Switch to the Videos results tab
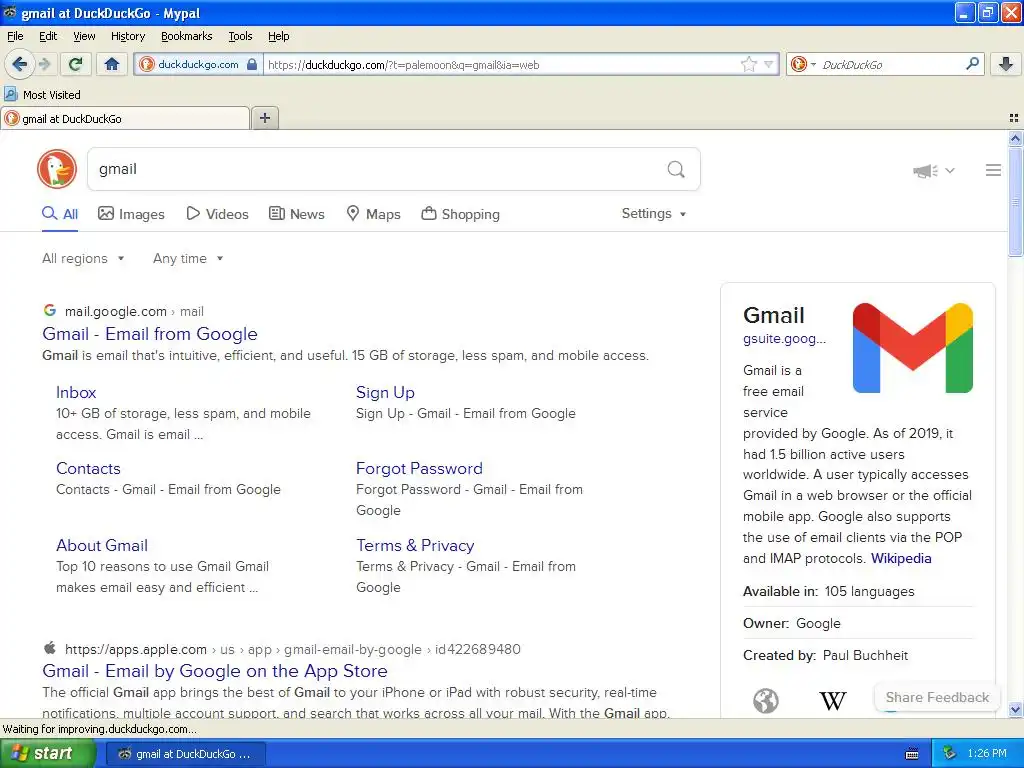Image resolution: width=1024 pixels, height=768 pixels. [x=217, y=214]
